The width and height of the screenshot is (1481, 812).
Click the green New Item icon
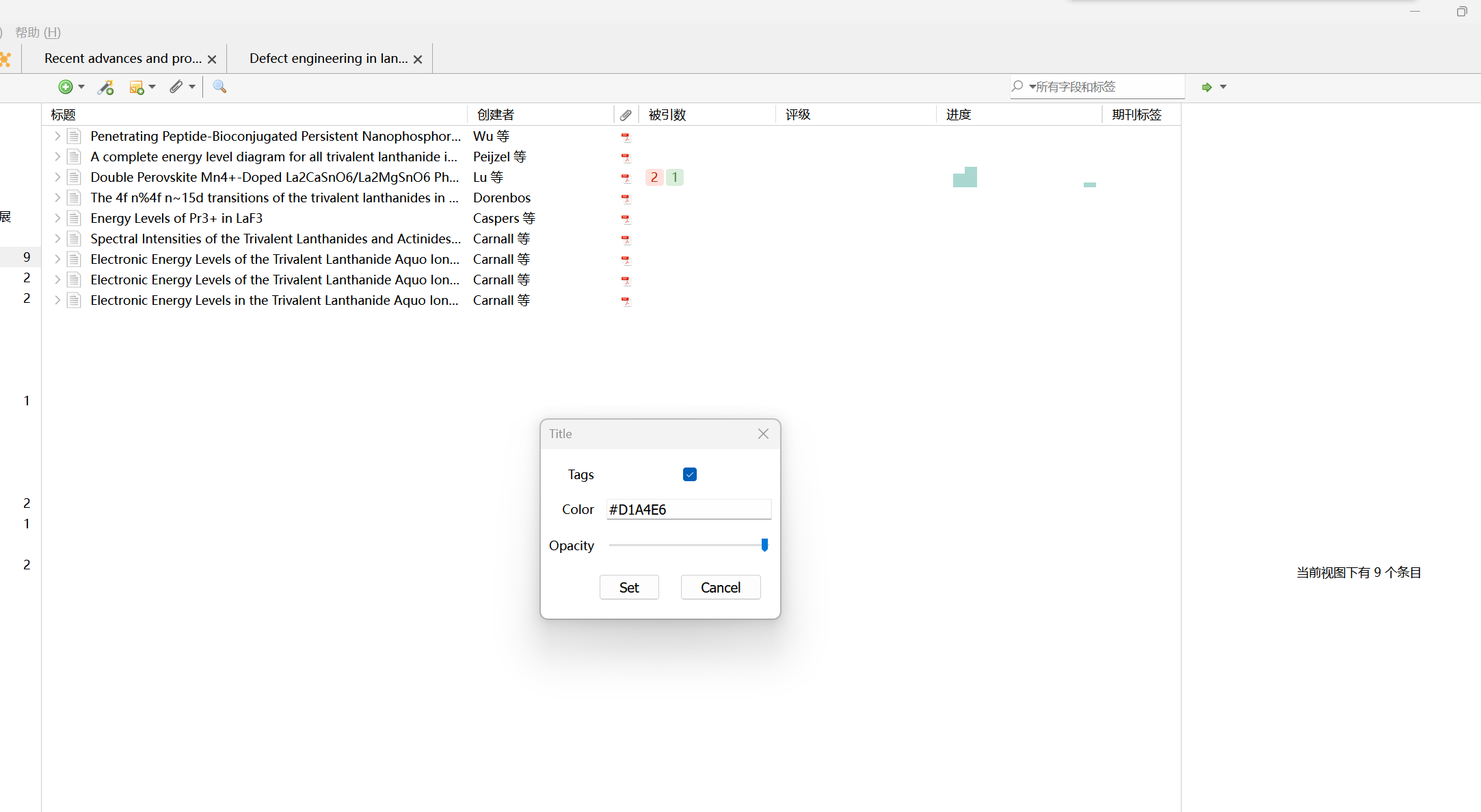65,87
